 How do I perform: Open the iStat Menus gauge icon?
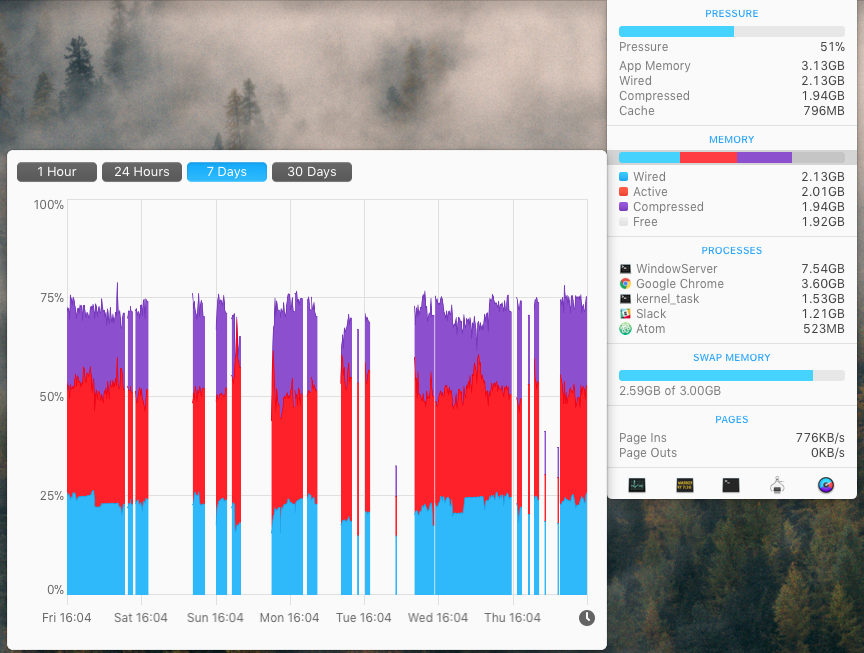point(826,485)
